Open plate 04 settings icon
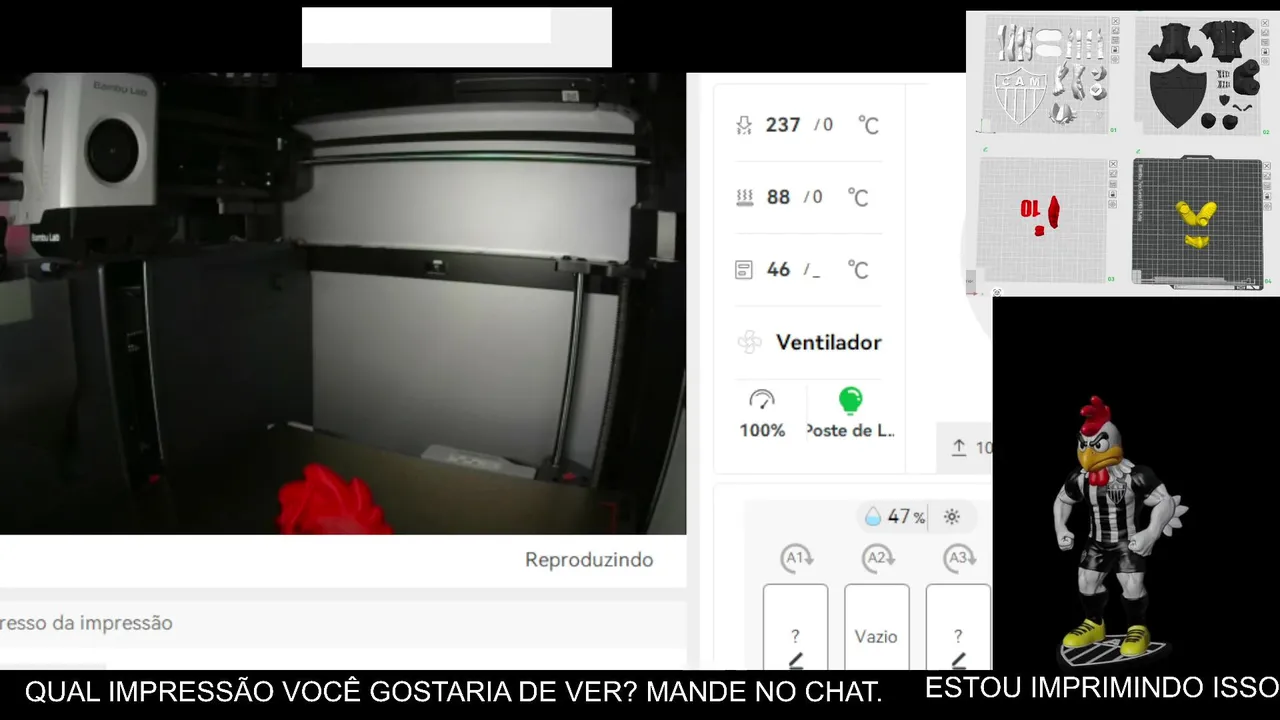The image size is (1280, 720). click(1267, 206)
